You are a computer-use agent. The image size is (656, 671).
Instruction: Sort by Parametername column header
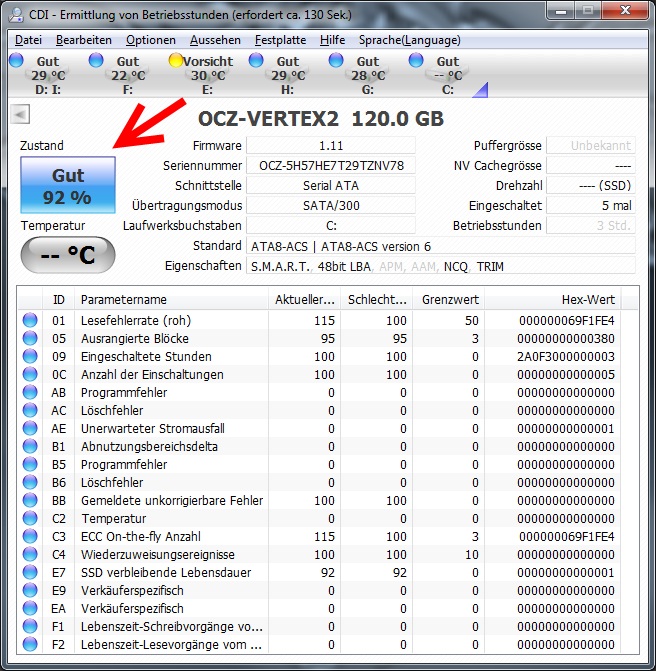tap(171, 300)
